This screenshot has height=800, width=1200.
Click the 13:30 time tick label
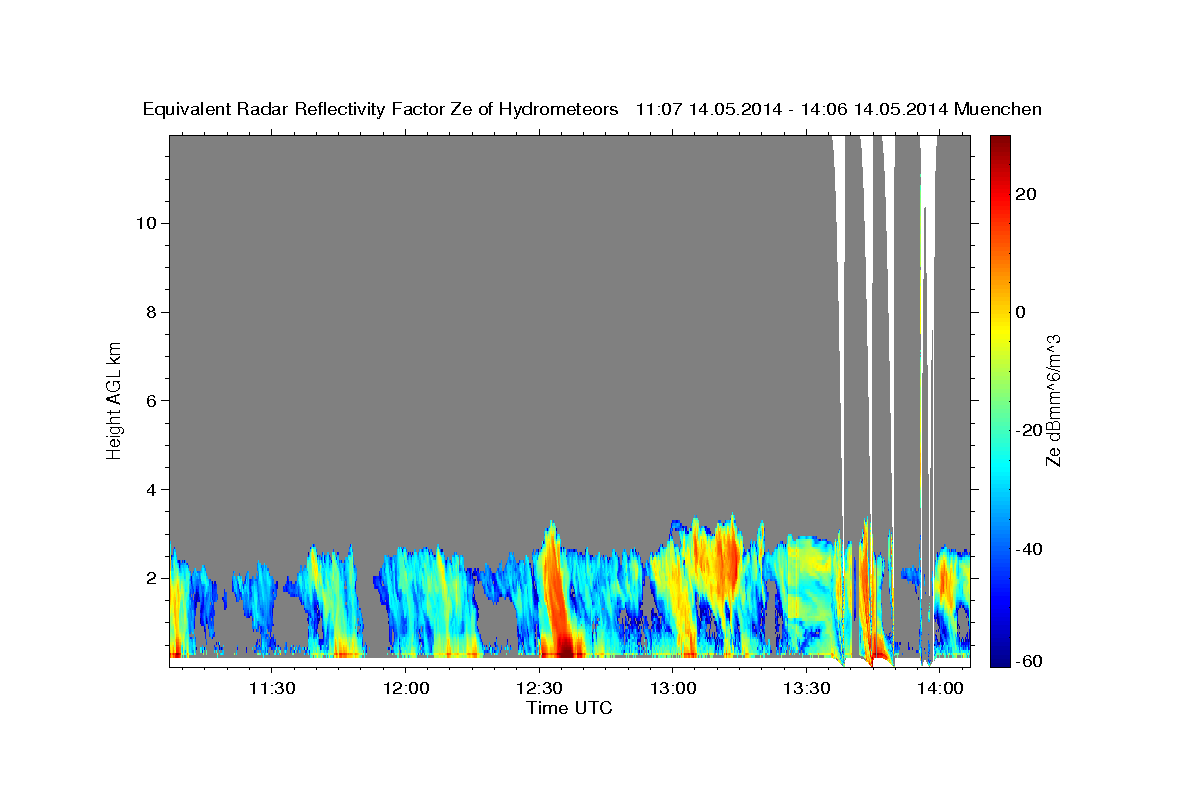click(x=808, y=688)
